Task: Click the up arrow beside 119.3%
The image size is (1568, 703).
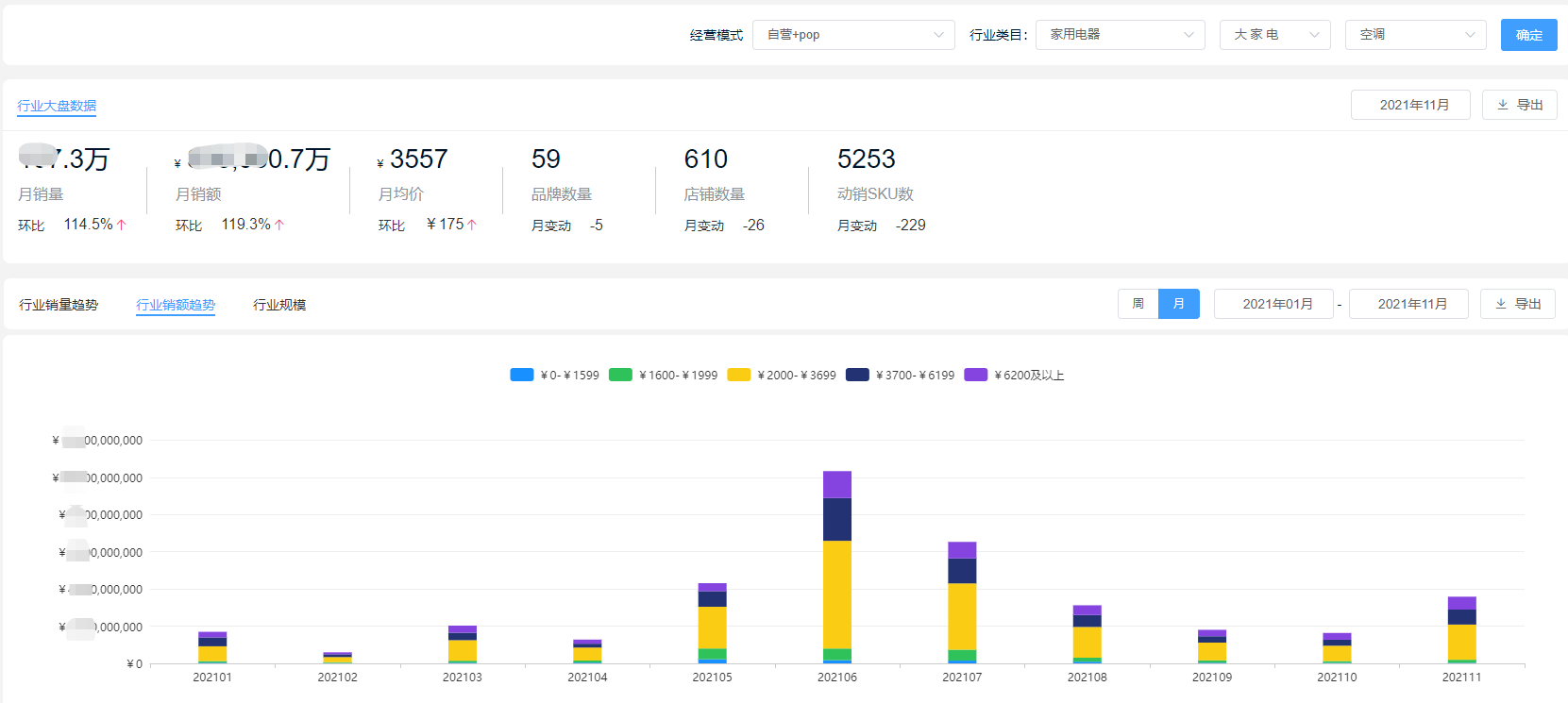Action: 279,225
